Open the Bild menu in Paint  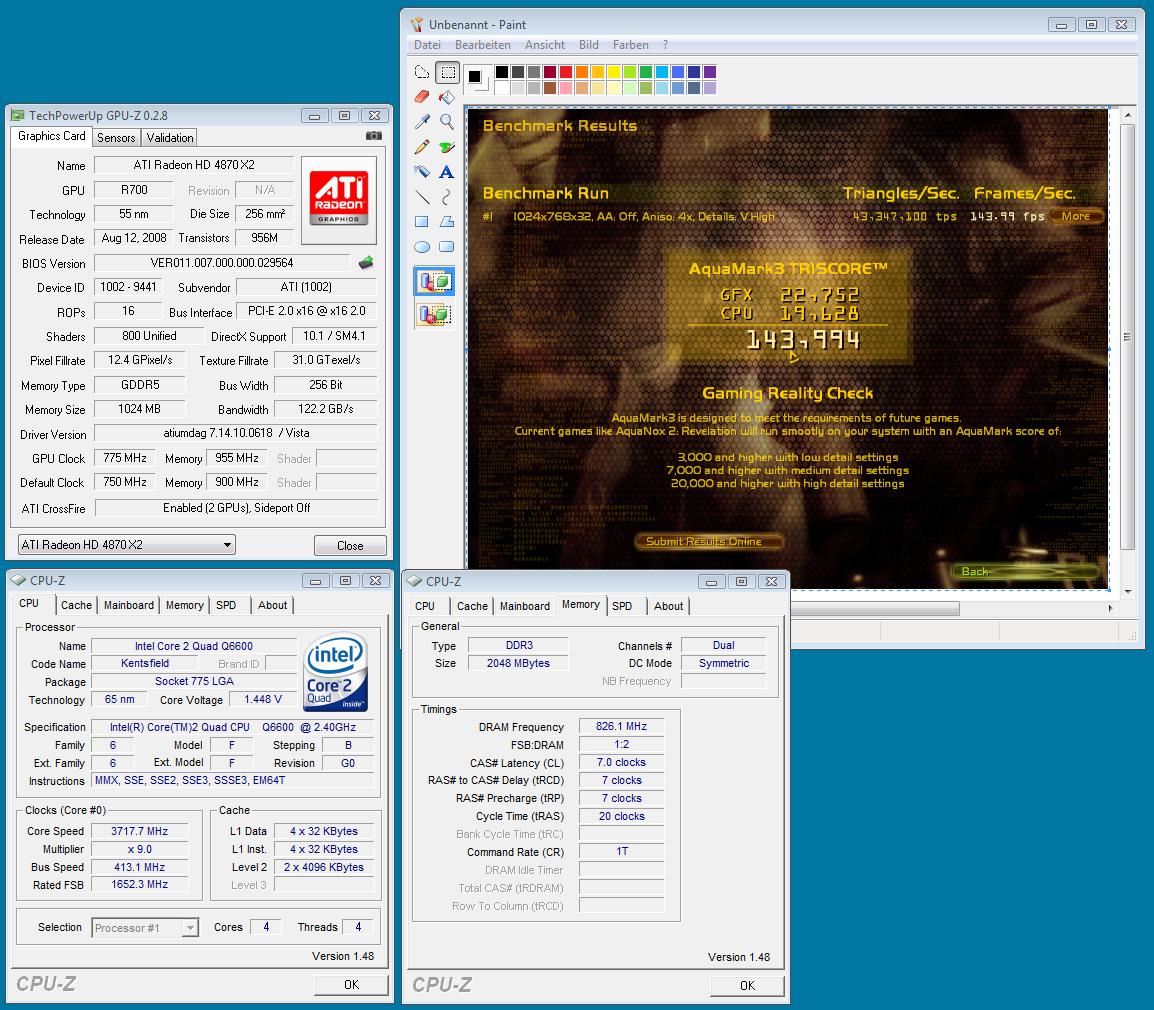[x=589, y=45]
